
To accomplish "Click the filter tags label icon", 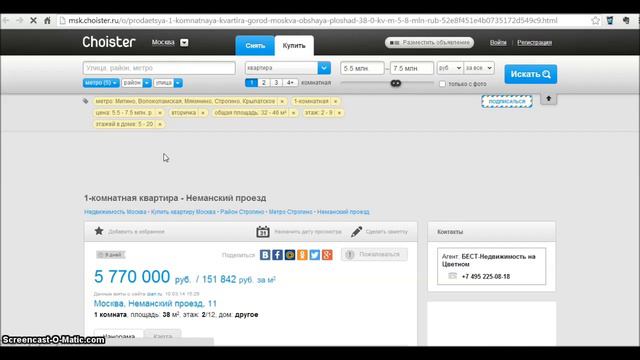I will pyautogui.click(x=85, y=101).
